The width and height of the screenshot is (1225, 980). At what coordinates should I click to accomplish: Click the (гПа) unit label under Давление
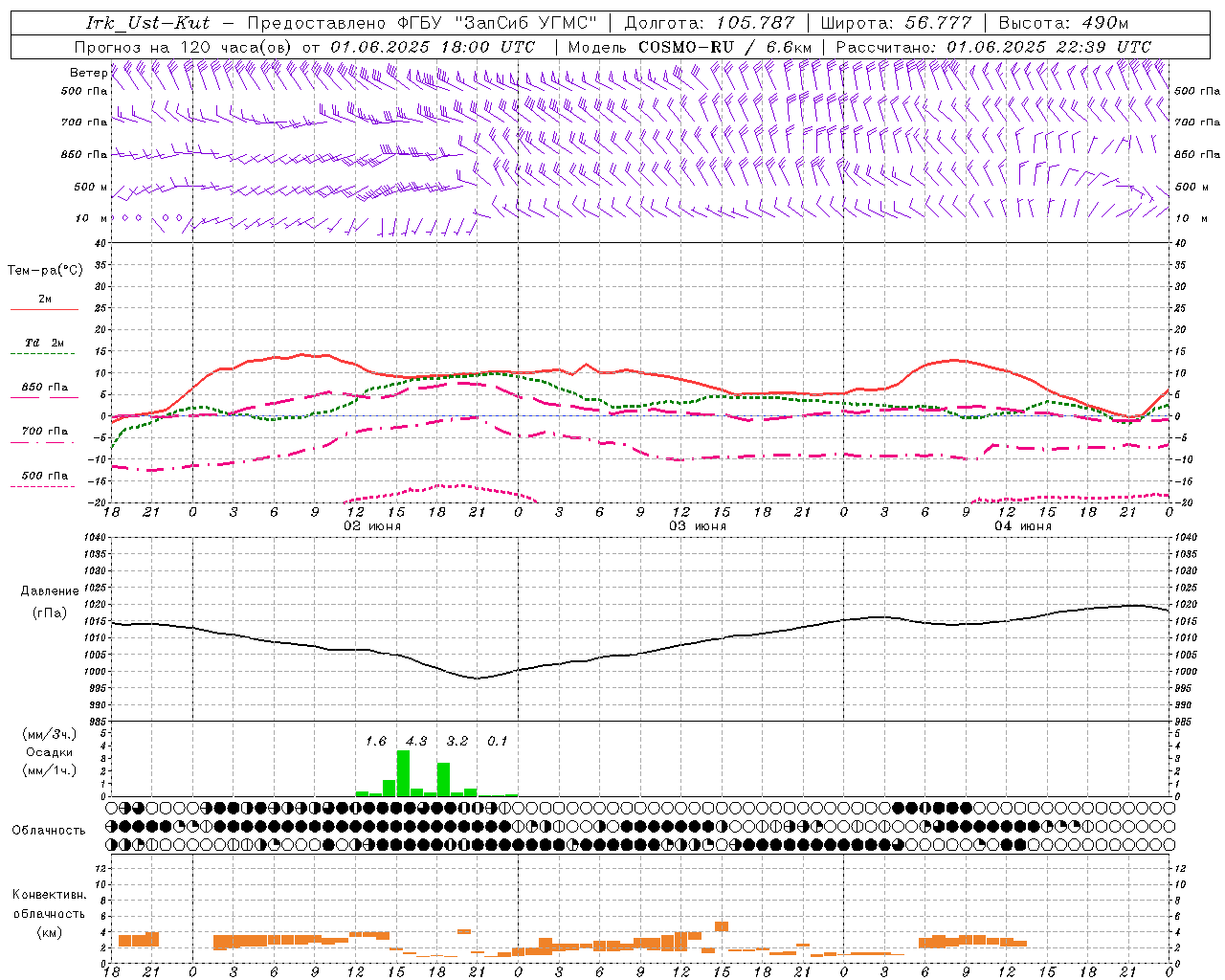[x=50, y=613]
